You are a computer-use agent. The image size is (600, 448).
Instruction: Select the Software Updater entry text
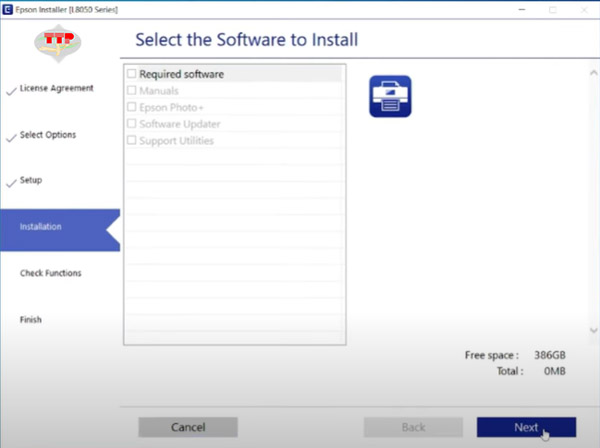pyautogui.click(x=180, y=124)
